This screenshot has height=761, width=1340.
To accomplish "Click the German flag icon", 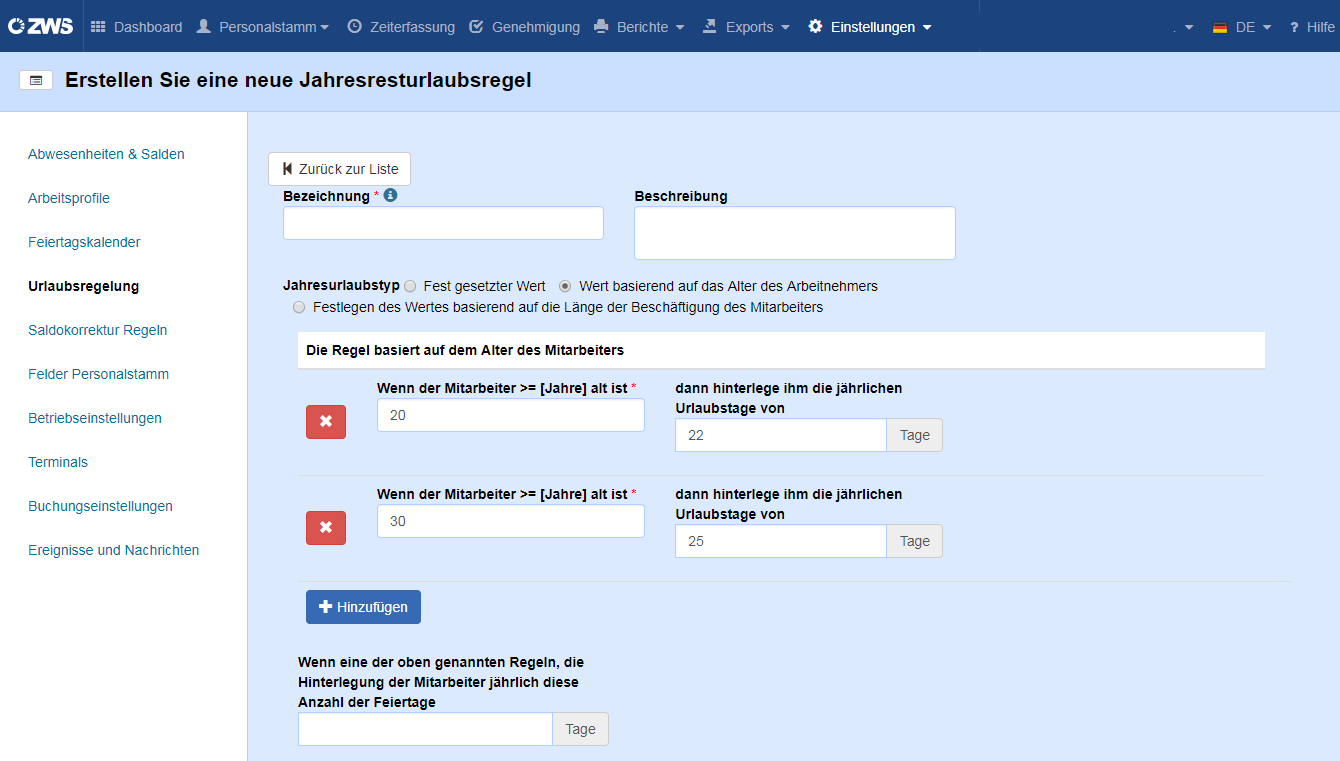I will click(1220, 27).
